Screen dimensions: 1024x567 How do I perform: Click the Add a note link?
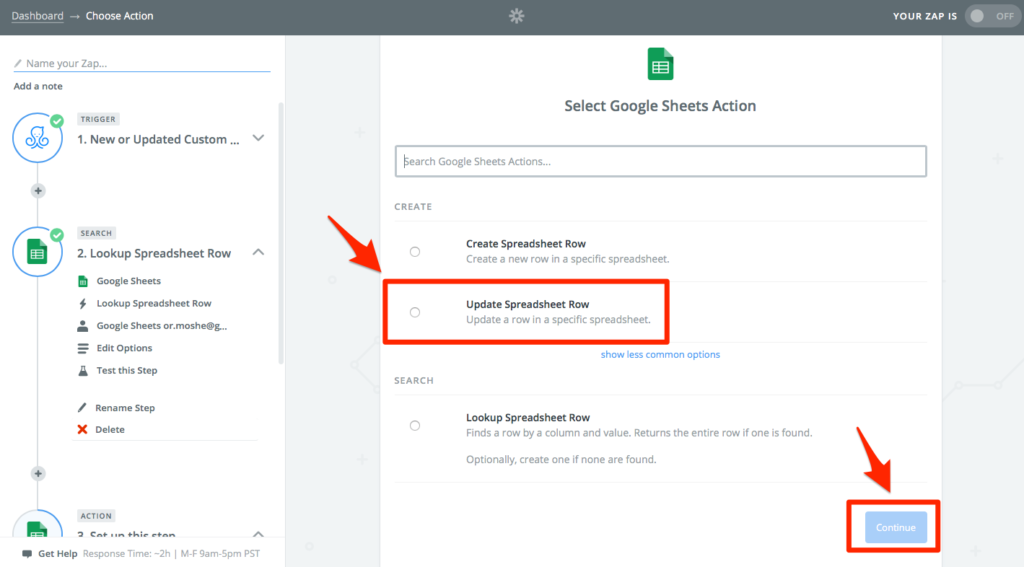(x=38, y=86)
